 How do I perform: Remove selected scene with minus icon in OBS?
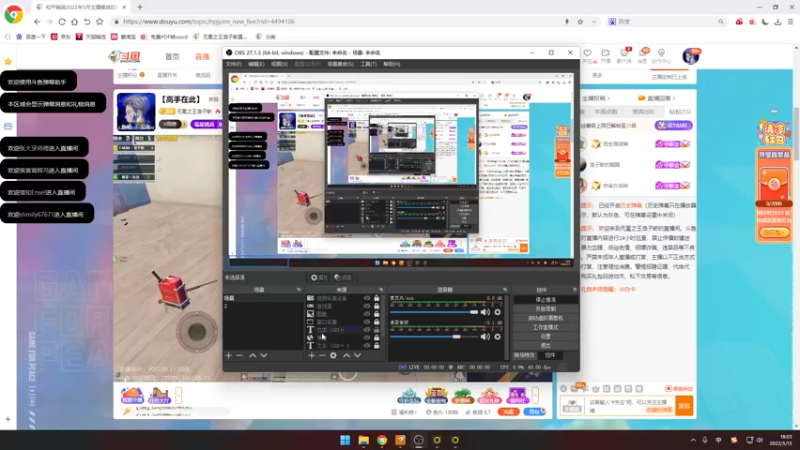(x=239, y=355)
